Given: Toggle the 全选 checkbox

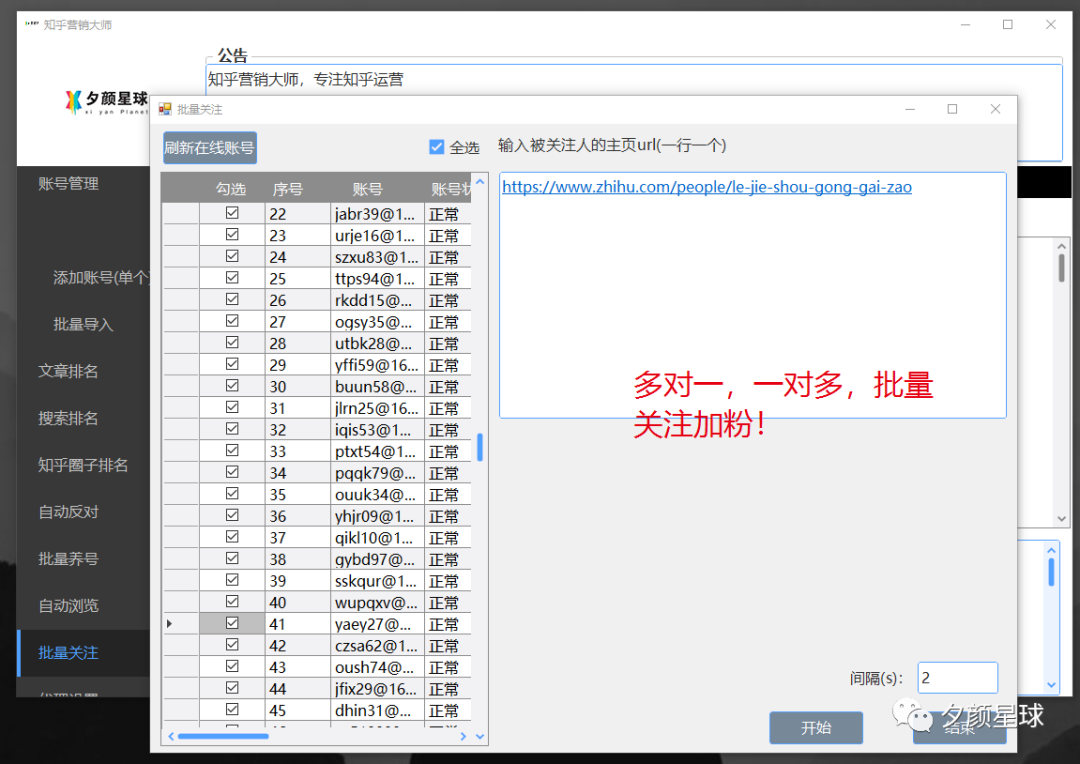Looking at the screenshot, I should click(x=437, y=147).
